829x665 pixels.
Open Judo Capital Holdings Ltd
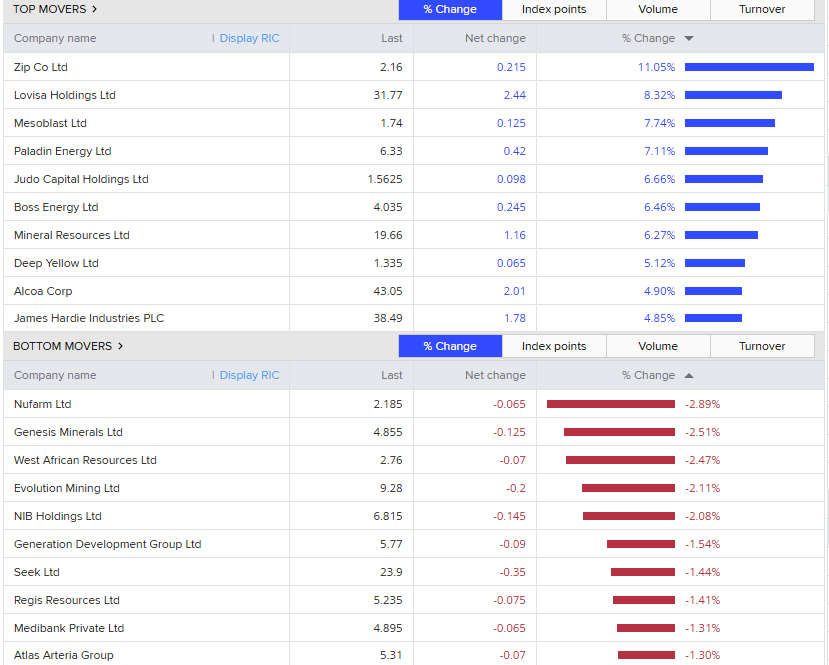click(x=81, y=179)
